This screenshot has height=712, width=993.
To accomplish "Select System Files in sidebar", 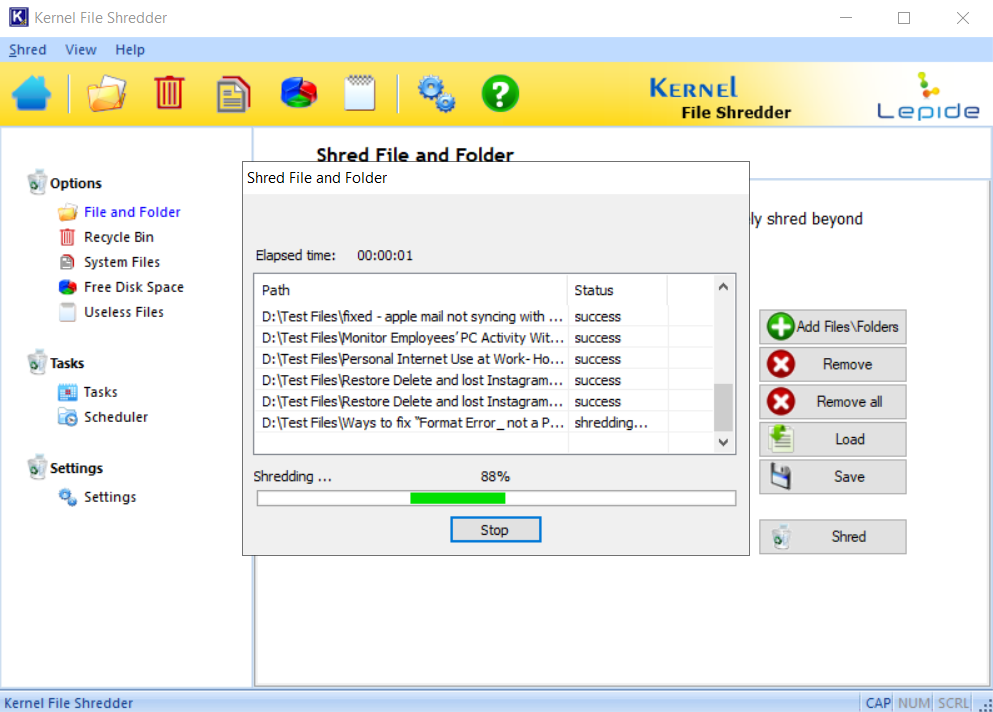I will pyautogui.click(x=122, y=262).
